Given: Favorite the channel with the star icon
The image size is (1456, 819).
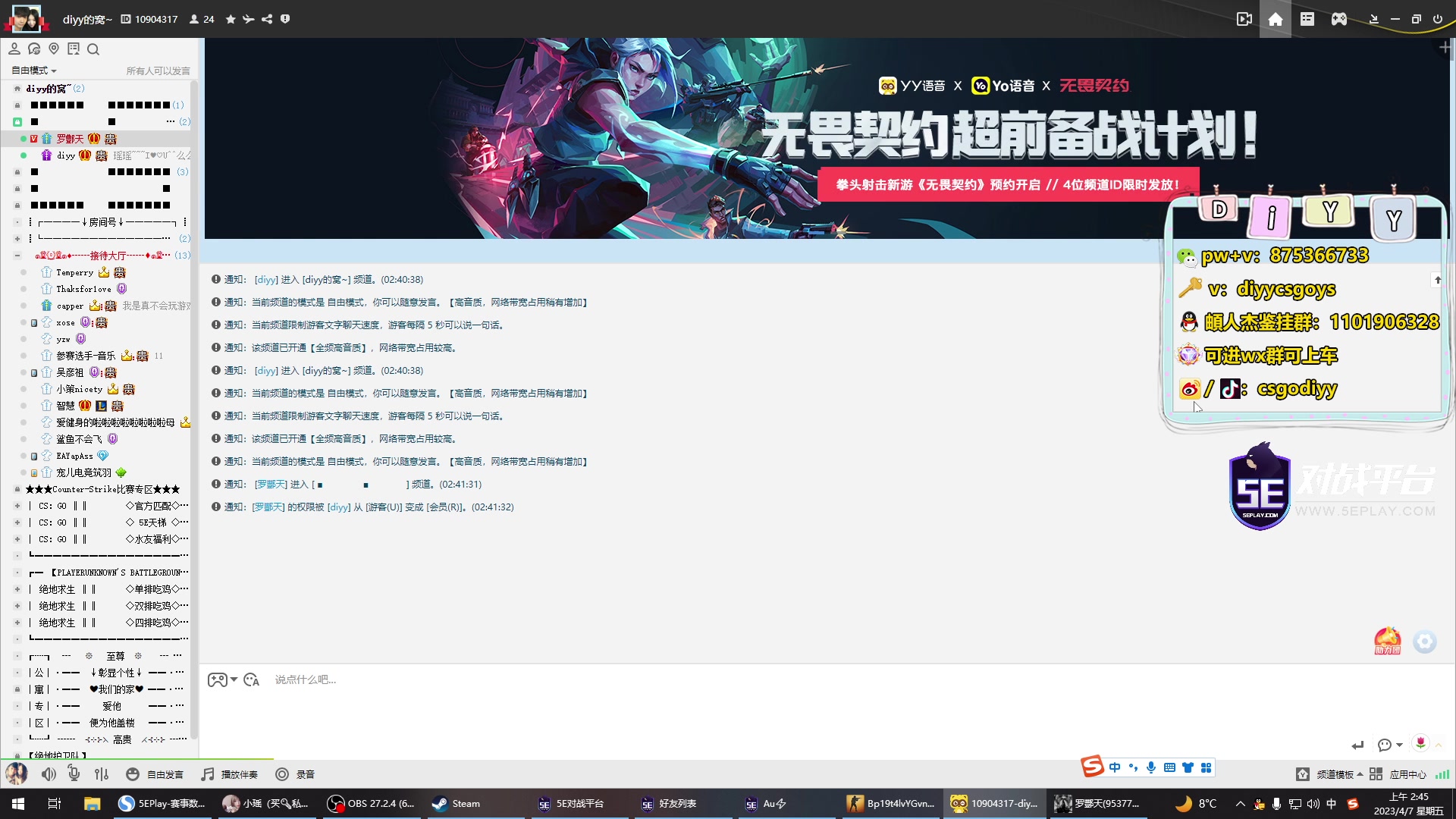Looking at the screenshot, I should (x=231, y=19).
